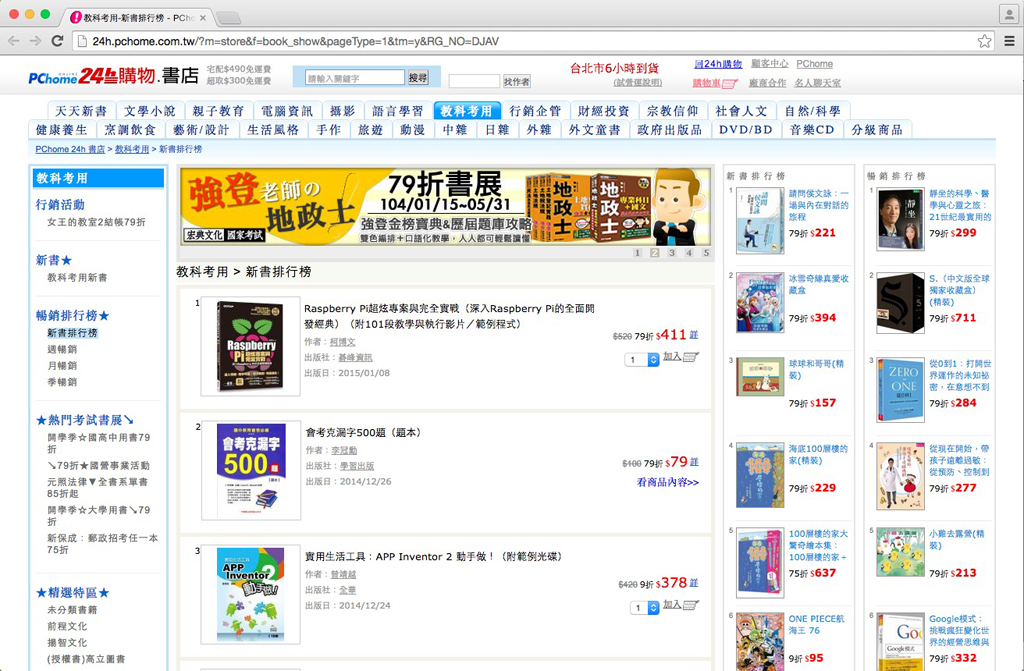Open 海底100層樓的家 cover thumbnail
Viewport: 1024px width, 671px height.
coord(760,475)
